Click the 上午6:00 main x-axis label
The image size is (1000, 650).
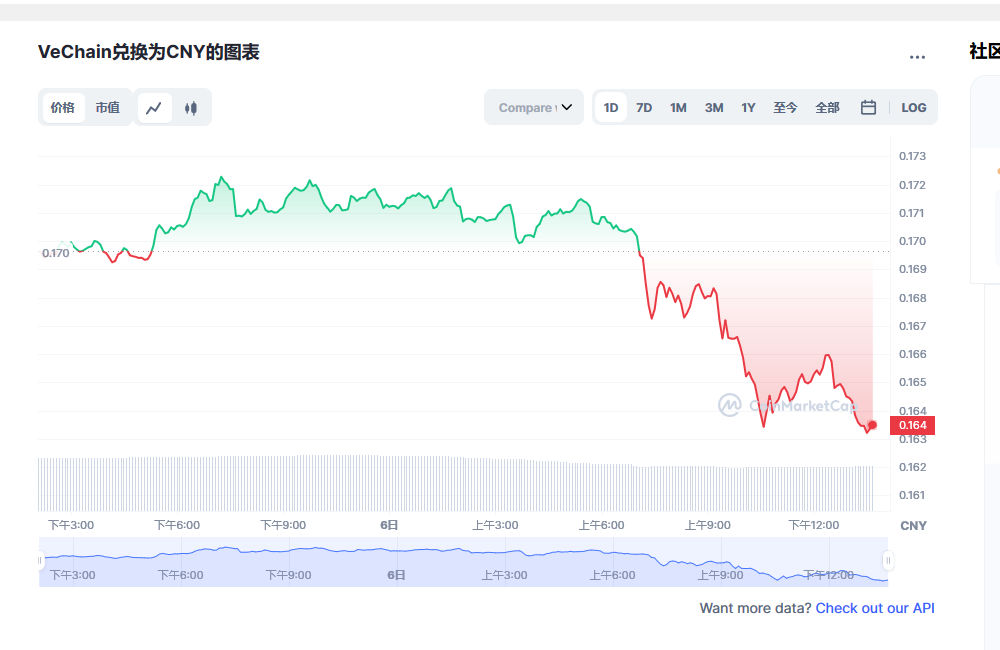pos(601,525)
